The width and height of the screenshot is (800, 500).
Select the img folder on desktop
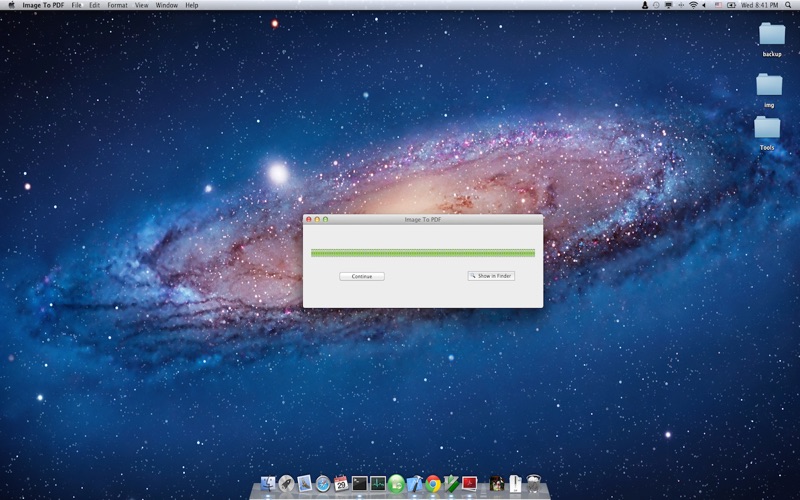(x=768, y=86)
